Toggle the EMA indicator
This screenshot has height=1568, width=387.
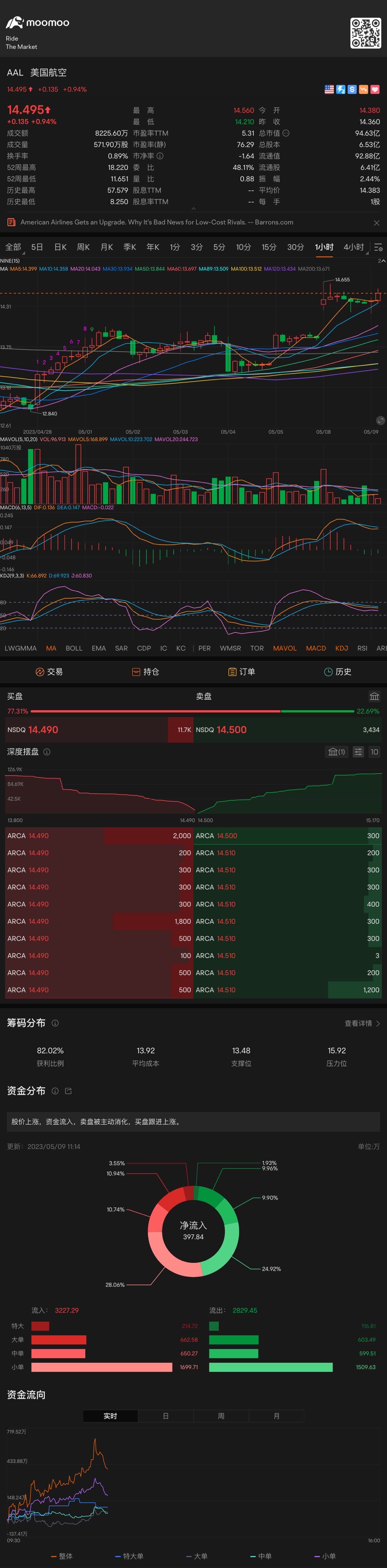99,648
